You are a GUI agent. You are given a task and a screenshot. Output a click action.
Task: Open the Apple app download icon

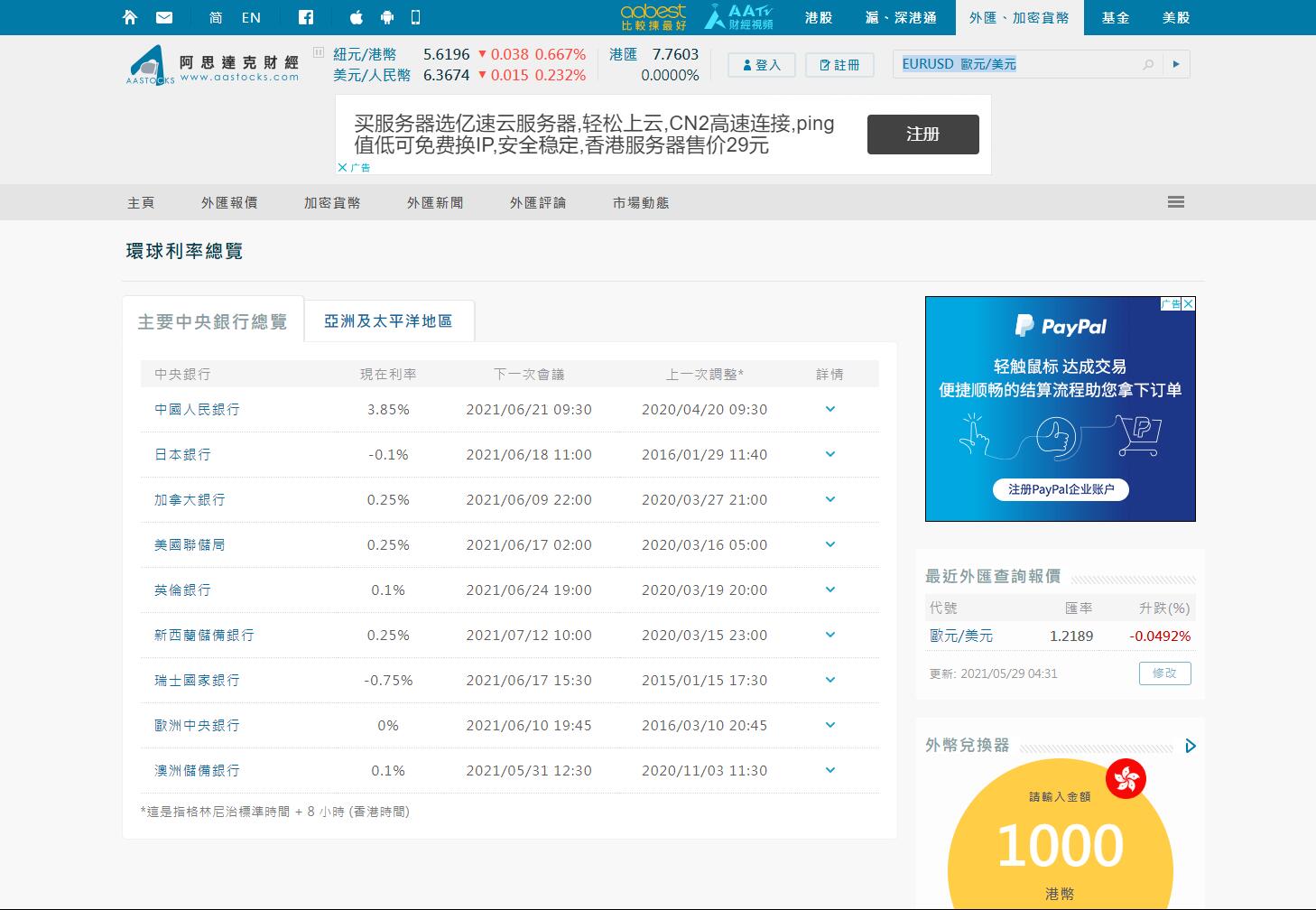(356, 17)
